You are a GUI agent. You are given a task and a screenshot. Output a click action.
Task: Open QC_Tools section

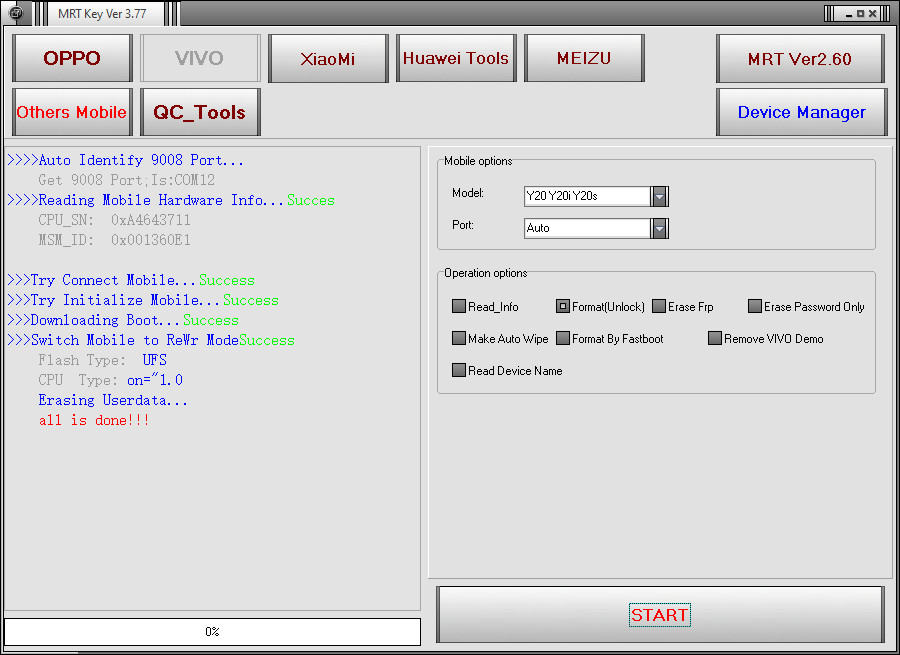[x=200, y=112]
